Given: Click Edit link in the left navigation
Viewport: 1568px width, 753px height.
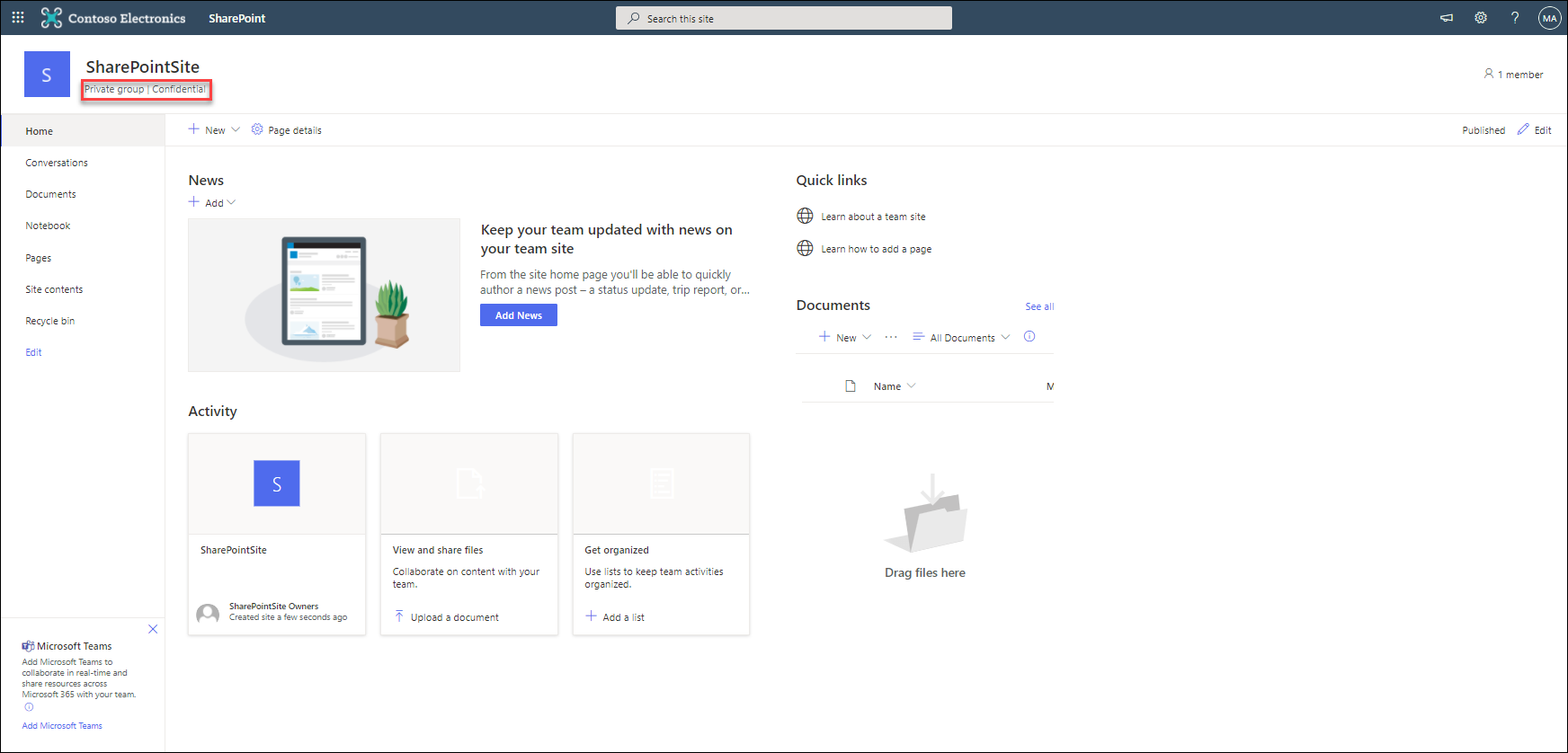Looking at the screenshot, I should [x=33, y=352].
